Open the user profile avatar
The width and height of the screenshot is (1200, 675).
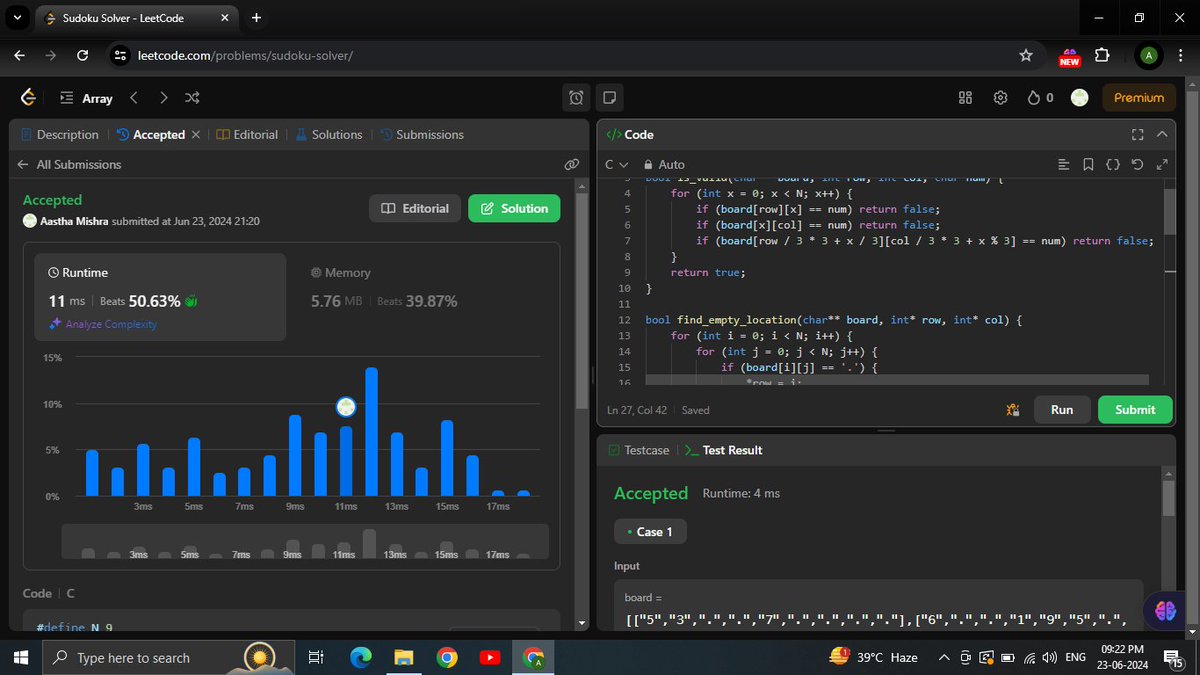(x=1079, y=98)
